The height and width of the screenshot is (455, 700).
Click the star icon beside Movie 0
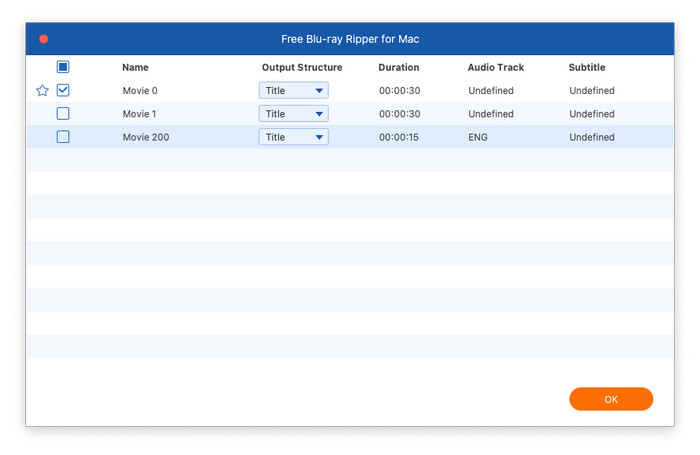point(42,91)
